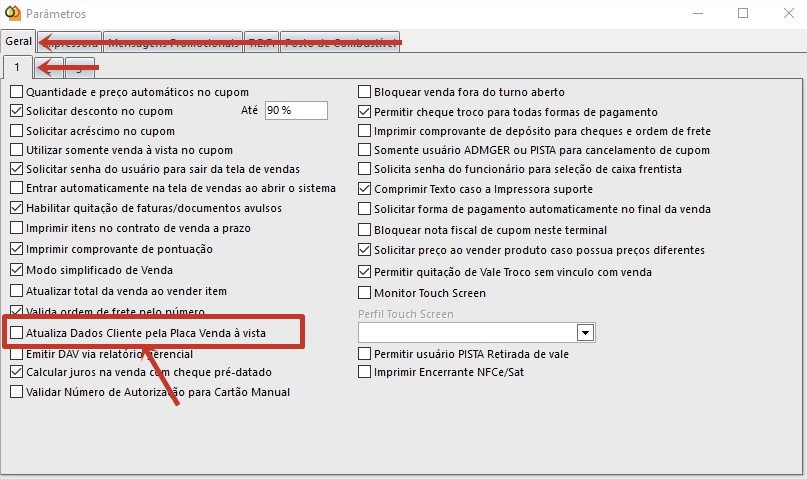The height and width of the screenshot is (479, 807).
Task: Check Imprimir itens no contrato de venda
Action: [16, 228]
